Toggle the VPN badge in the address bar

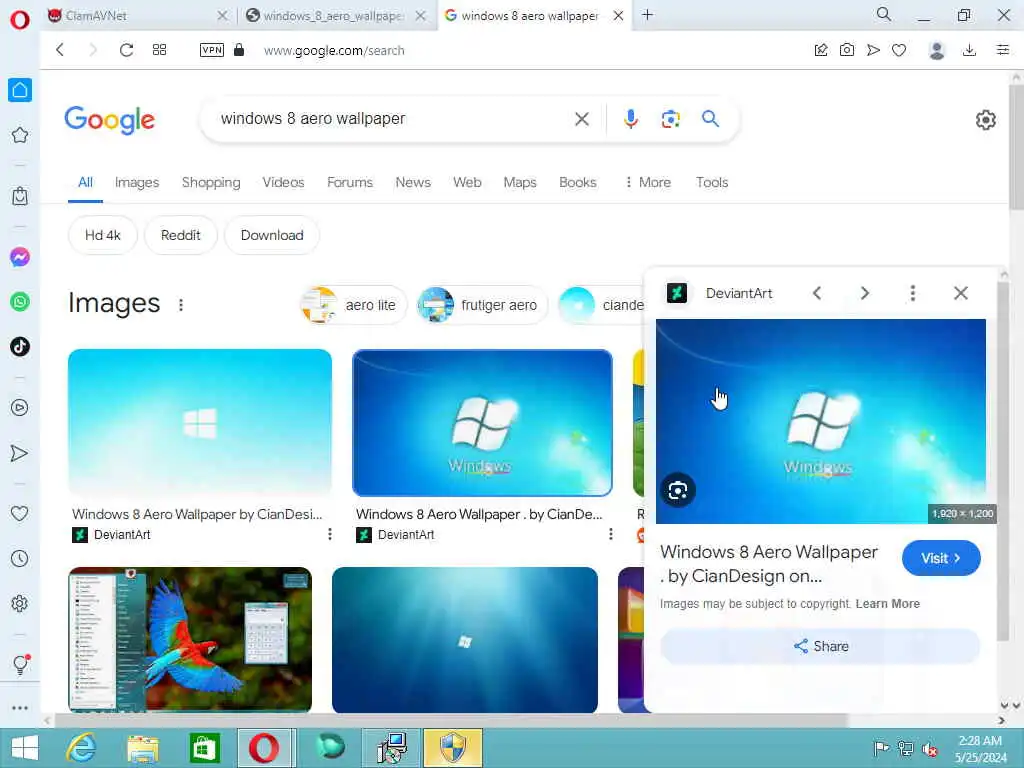[212, 50]
